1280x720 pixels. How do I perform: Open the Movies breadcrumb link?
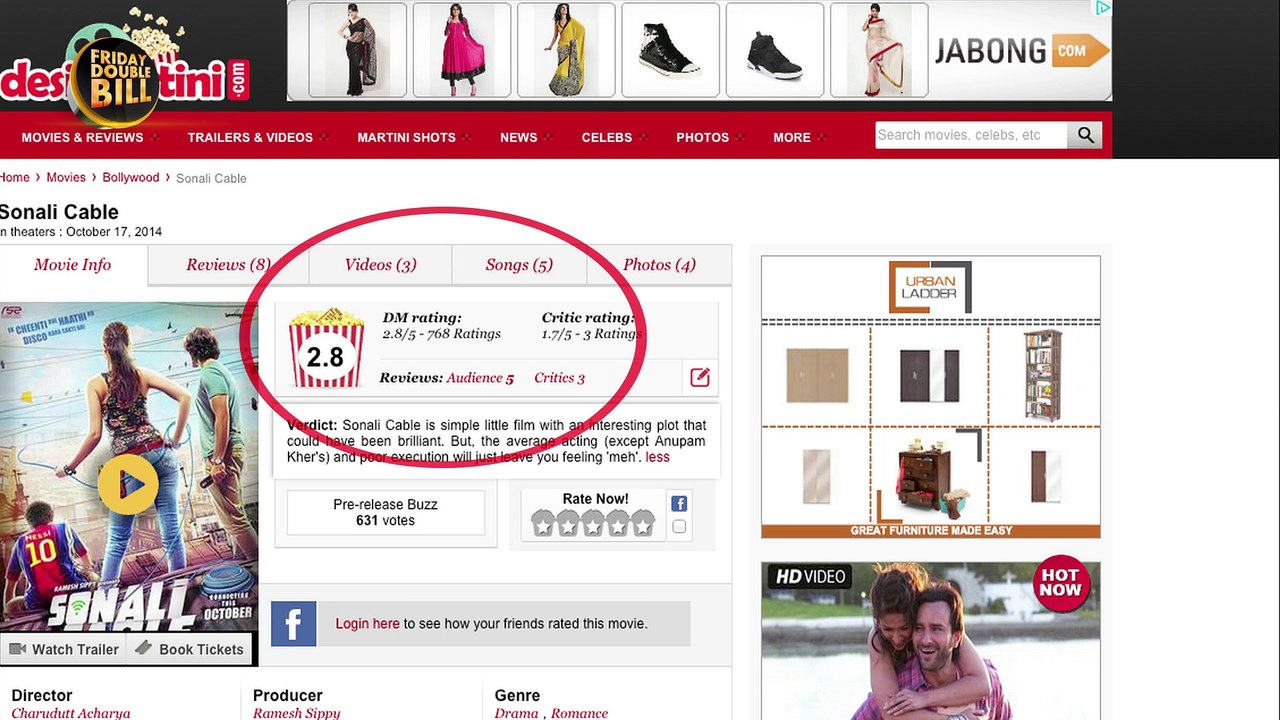point(66,177)
